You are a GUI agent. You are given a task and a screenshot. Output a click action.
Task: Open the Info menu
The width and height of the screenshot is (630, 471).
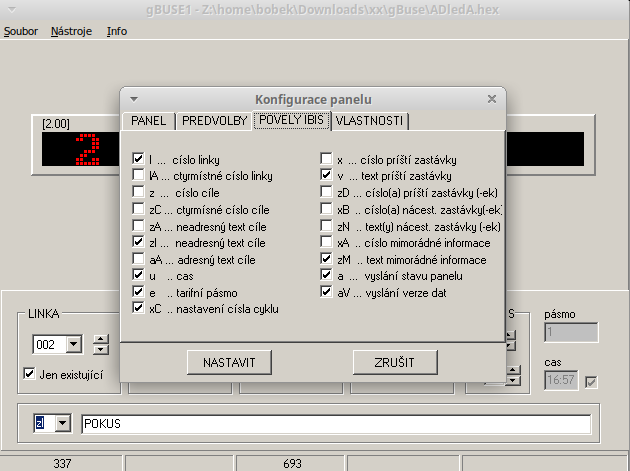(117, 31)
